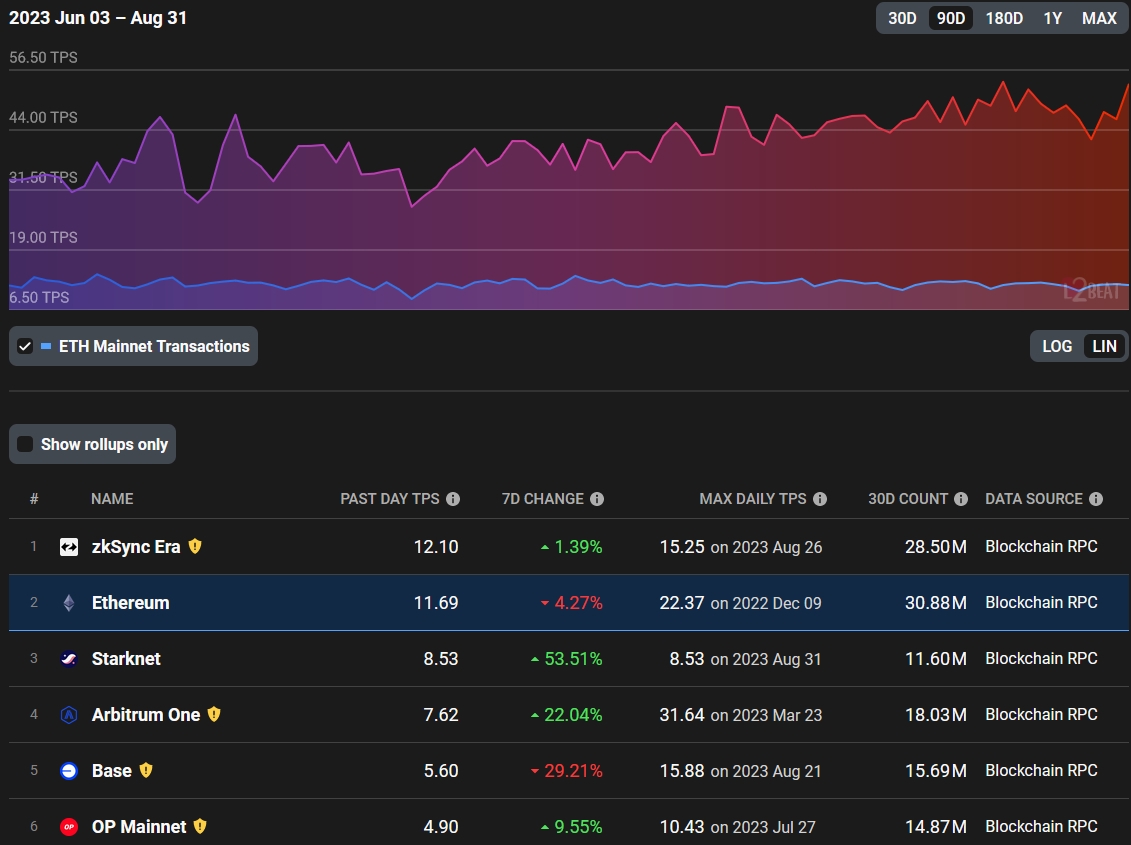Click the zkSync Era project logo icon
Image resolution: width=1131 pixels, height=845 pixels.
[69, 547]
